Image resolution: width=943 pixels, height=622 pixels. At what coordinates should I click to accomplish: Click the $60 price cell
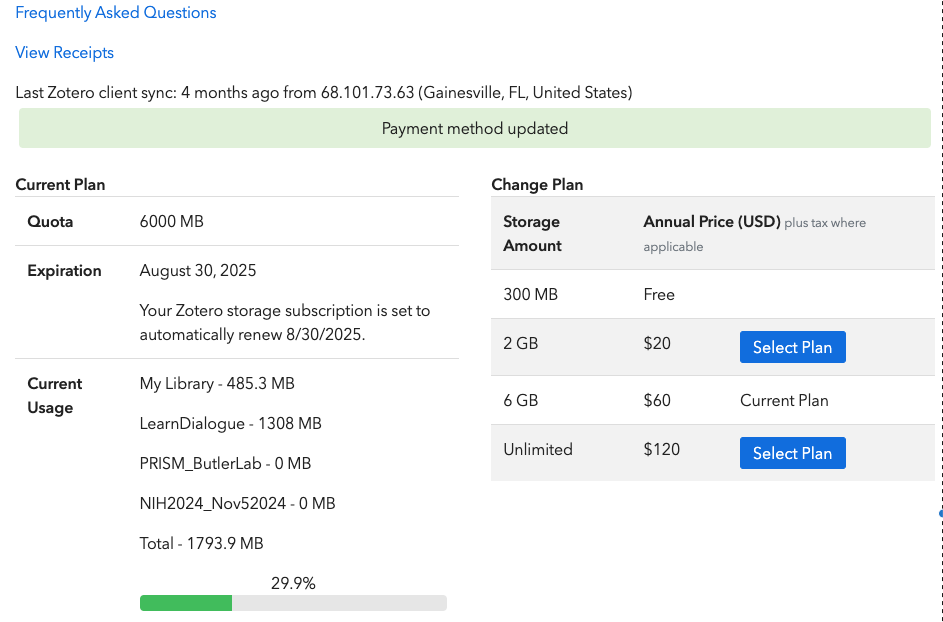click(x=657, y=401)
